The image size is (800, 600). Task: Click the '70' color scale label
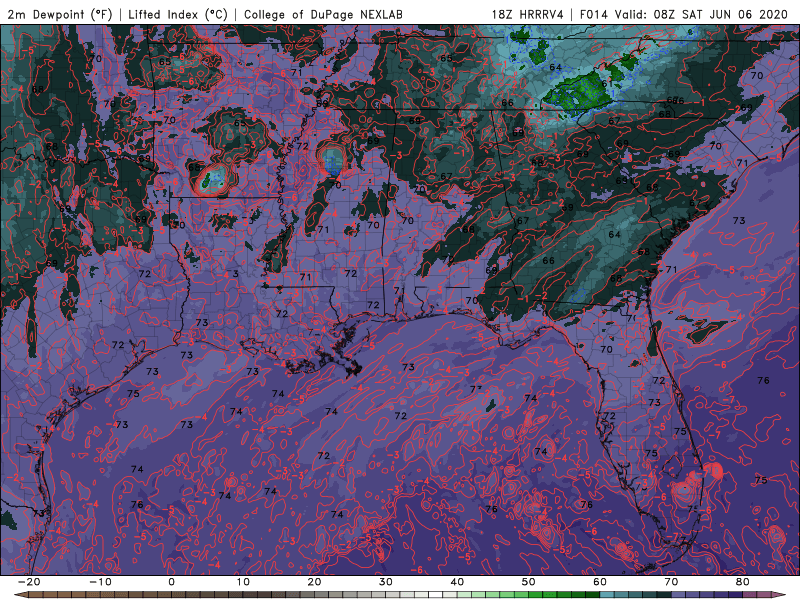(x=671, y=582)
